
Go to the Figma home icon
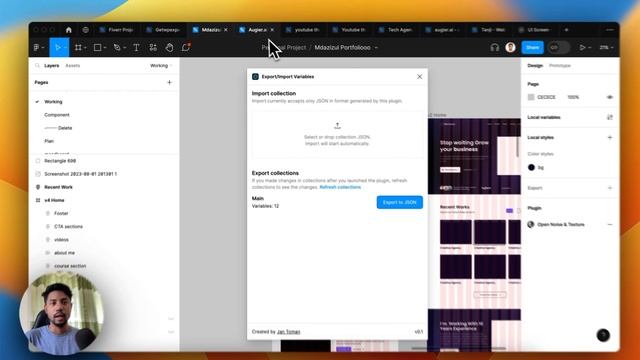pos(69,30)
